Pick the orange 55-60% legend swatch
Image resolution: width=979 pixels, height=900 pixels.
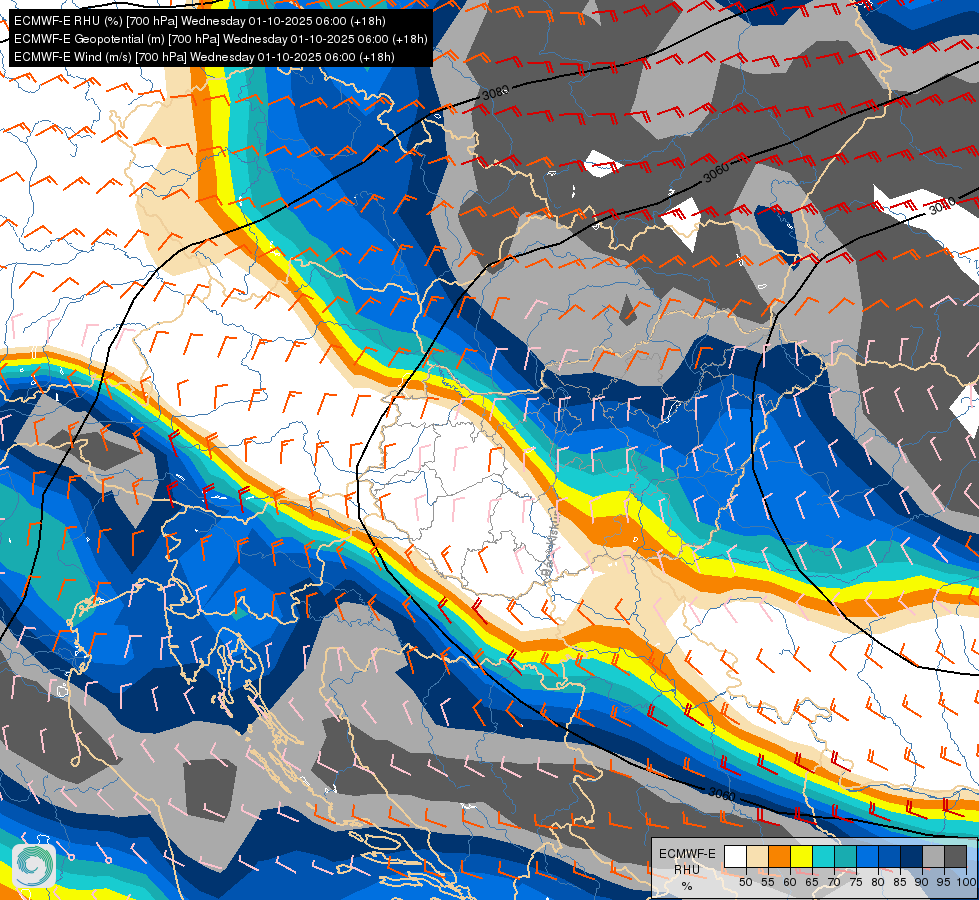click(779, 856)
